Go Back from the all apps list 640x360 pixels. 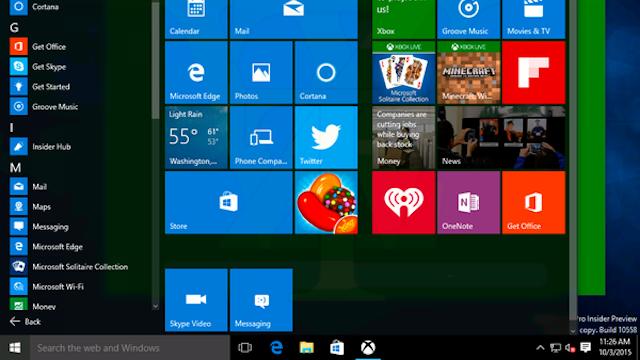coord(25,322)
